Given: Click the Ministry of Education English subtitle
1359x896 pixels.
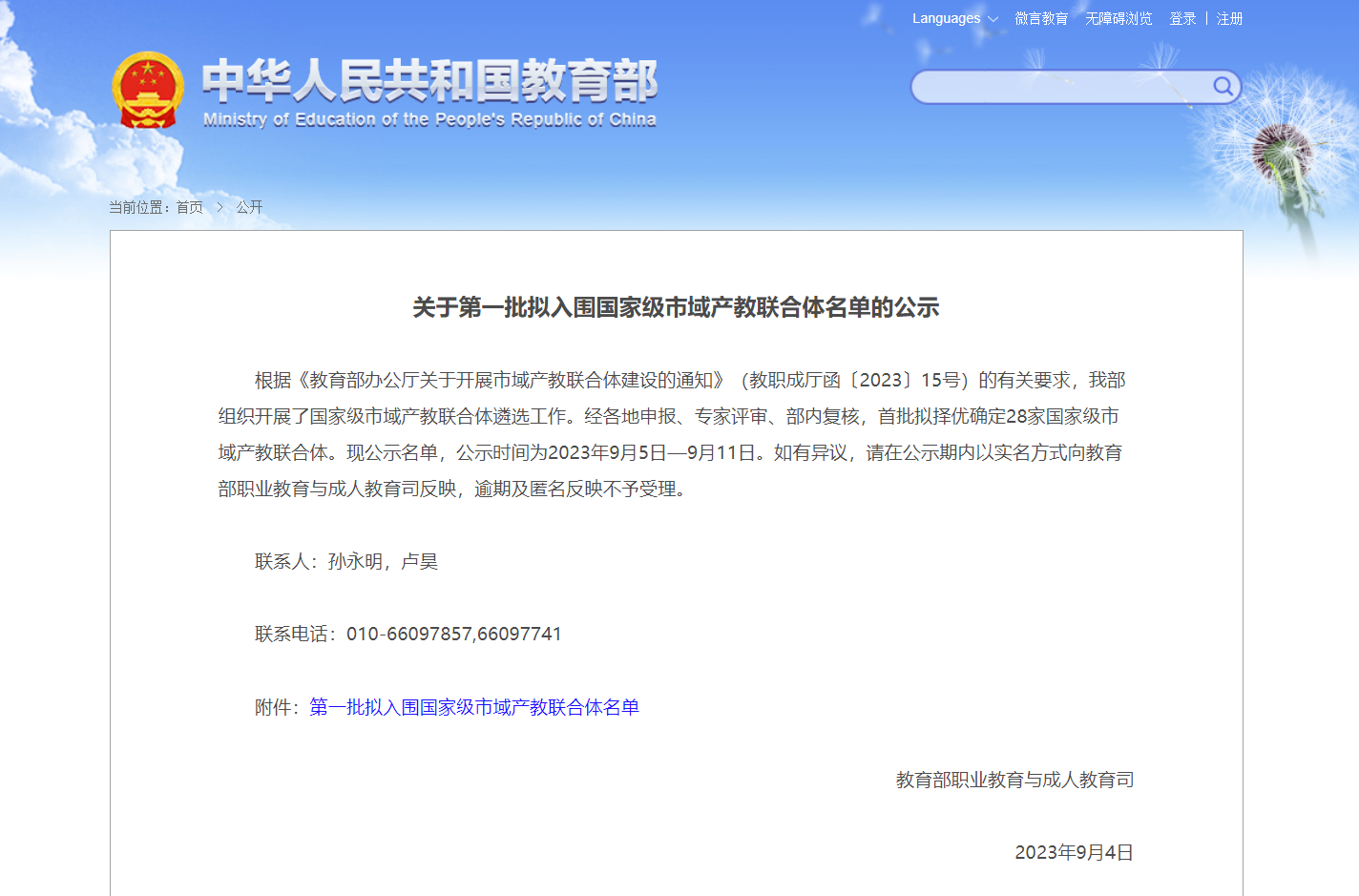Looking at the screenshot, I should [429, 119].
